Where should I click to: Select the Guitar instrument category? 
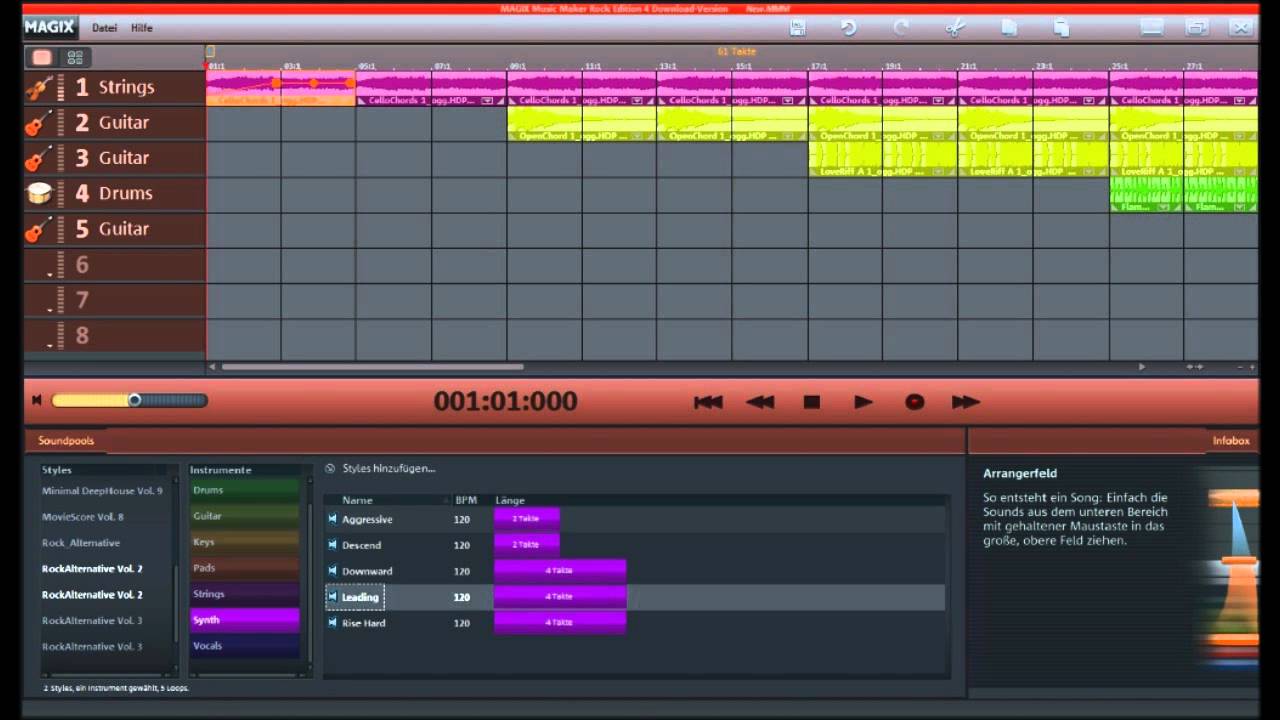click(x=245, y=516)
